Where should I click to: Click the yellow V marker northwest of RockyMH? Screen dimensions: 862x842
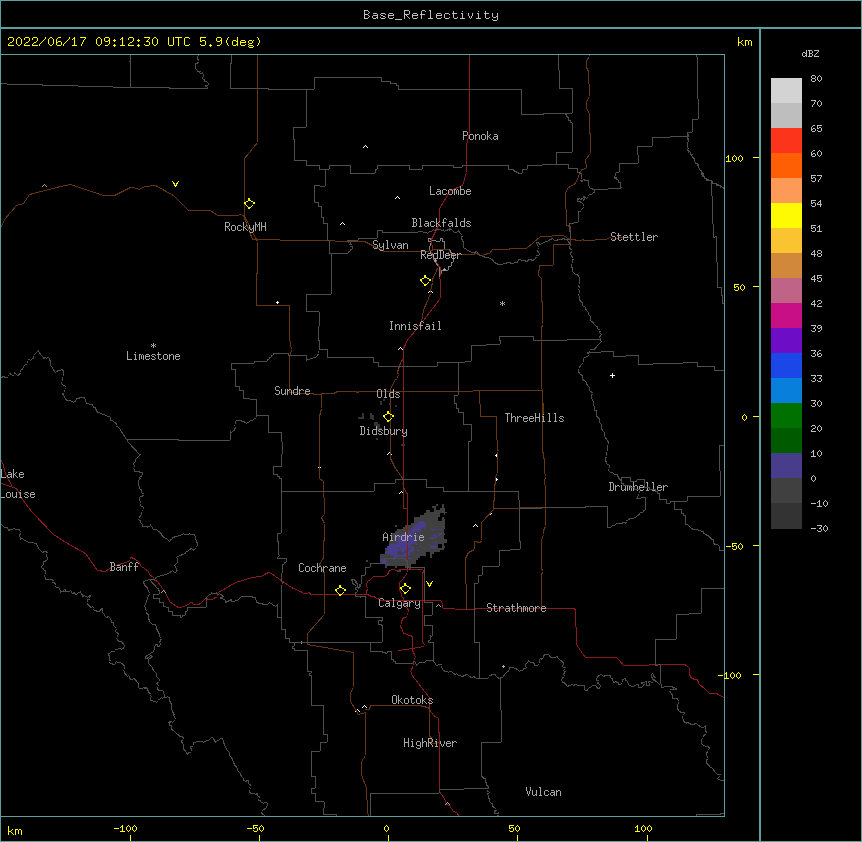(175, 184)
